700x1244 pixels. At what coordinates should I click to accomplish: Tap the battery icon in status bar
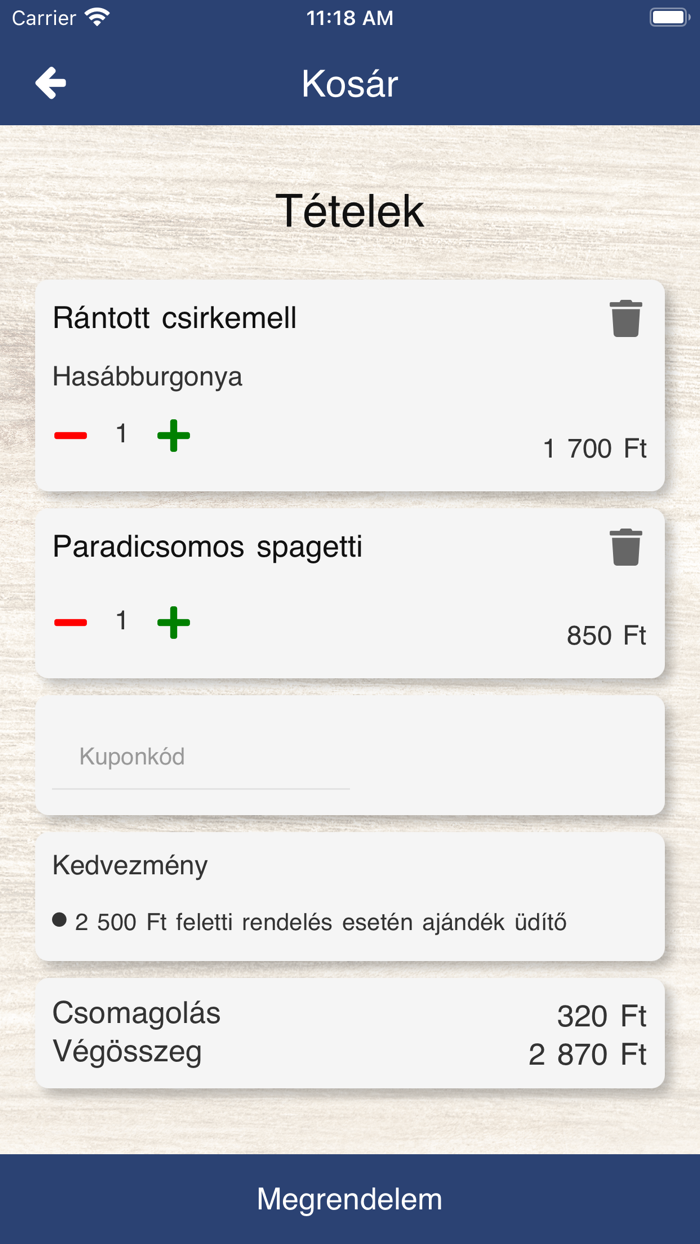pyautogui.click(x=667, y=18)
